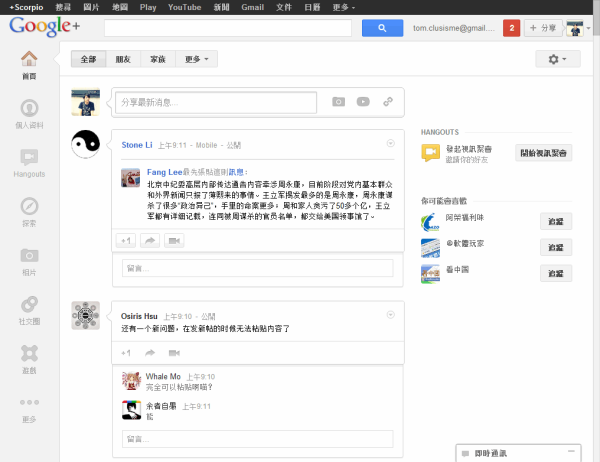This screenshot has width=600, height=462.
Task: Start a hangout from the Stone Li post
Action: click(x=174, y=241)
